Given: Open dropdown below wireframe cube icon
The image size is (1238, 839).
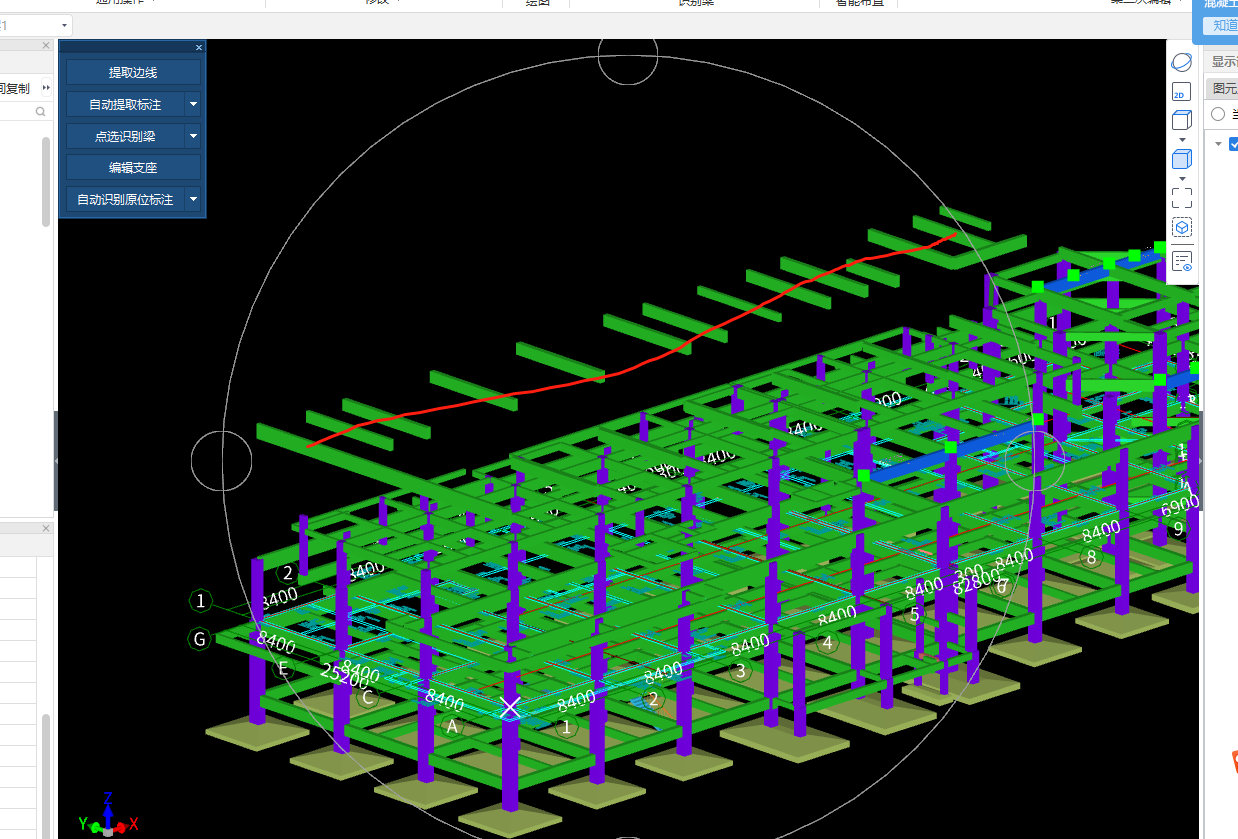Looking at the screenshot, I should click(x=1181, y=139).
